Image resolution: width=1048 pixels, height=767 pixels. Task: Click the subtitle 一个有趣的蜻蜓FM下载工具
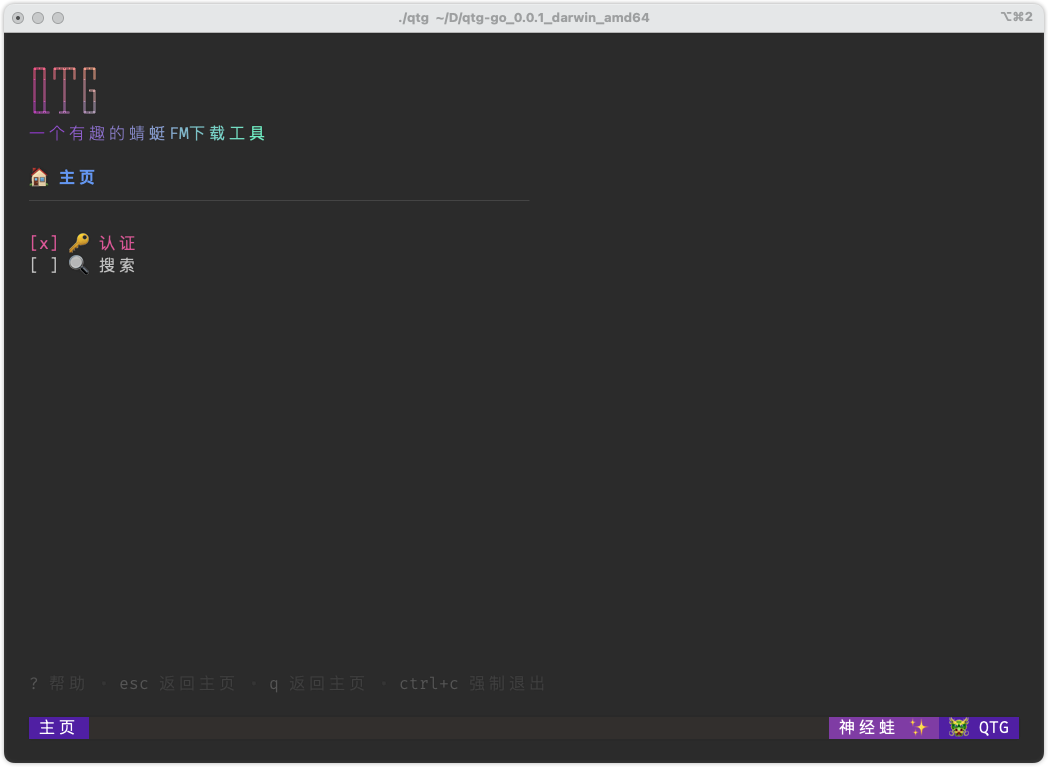click(x=148, y=134)
